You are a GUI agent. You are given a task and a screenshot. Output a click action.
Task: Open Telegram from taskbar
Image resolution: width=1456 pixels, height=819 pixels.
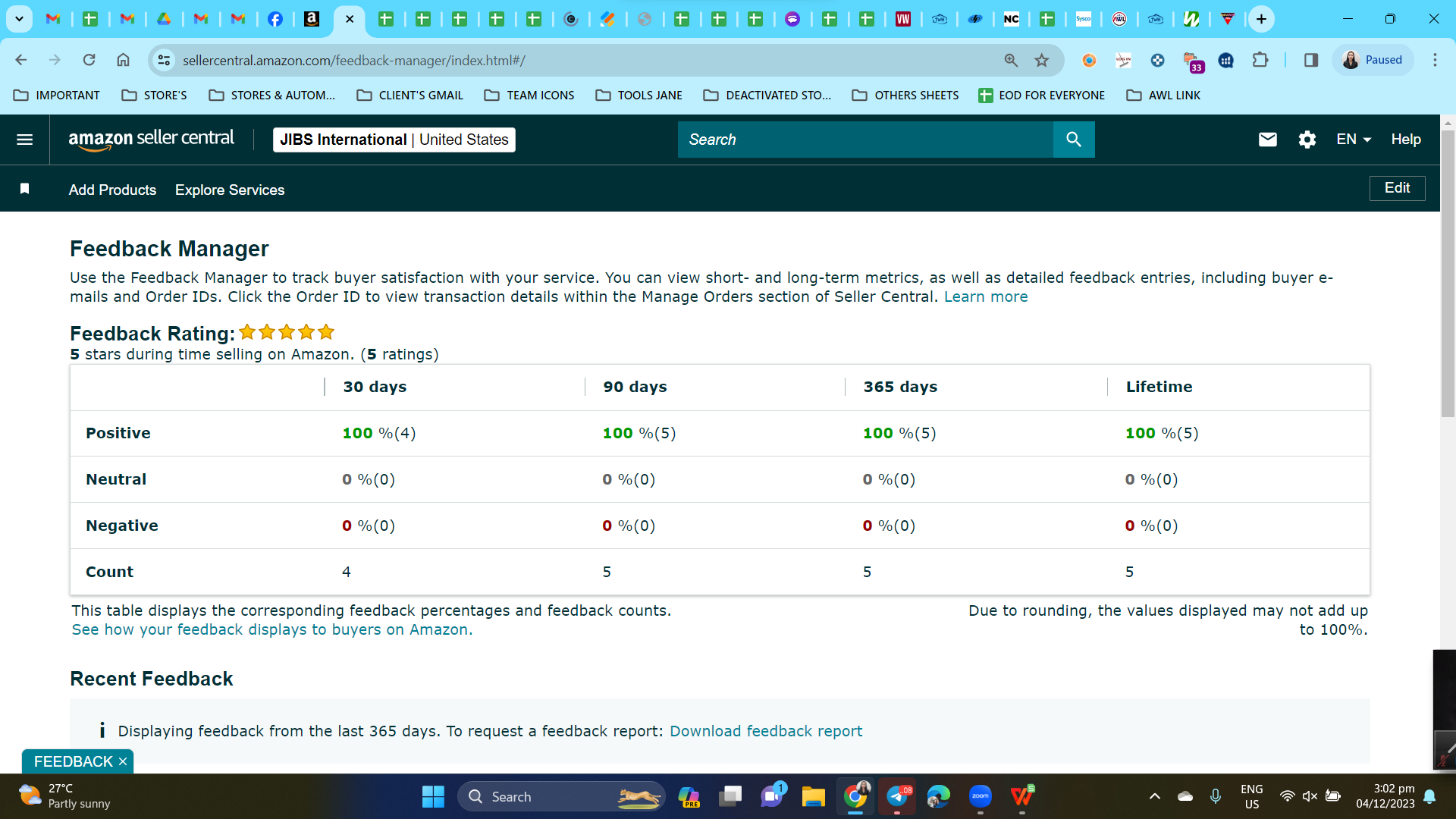[x=897, y=796]
